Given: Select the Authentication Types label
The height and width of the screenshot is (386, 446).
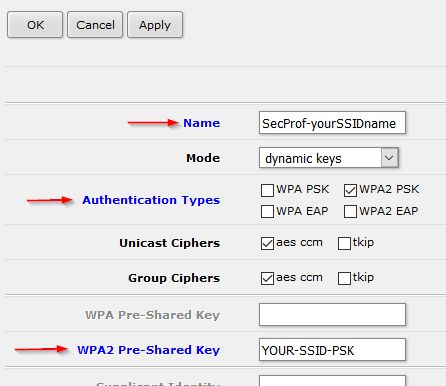Looking at the screenshot, I should coord(151,200).
